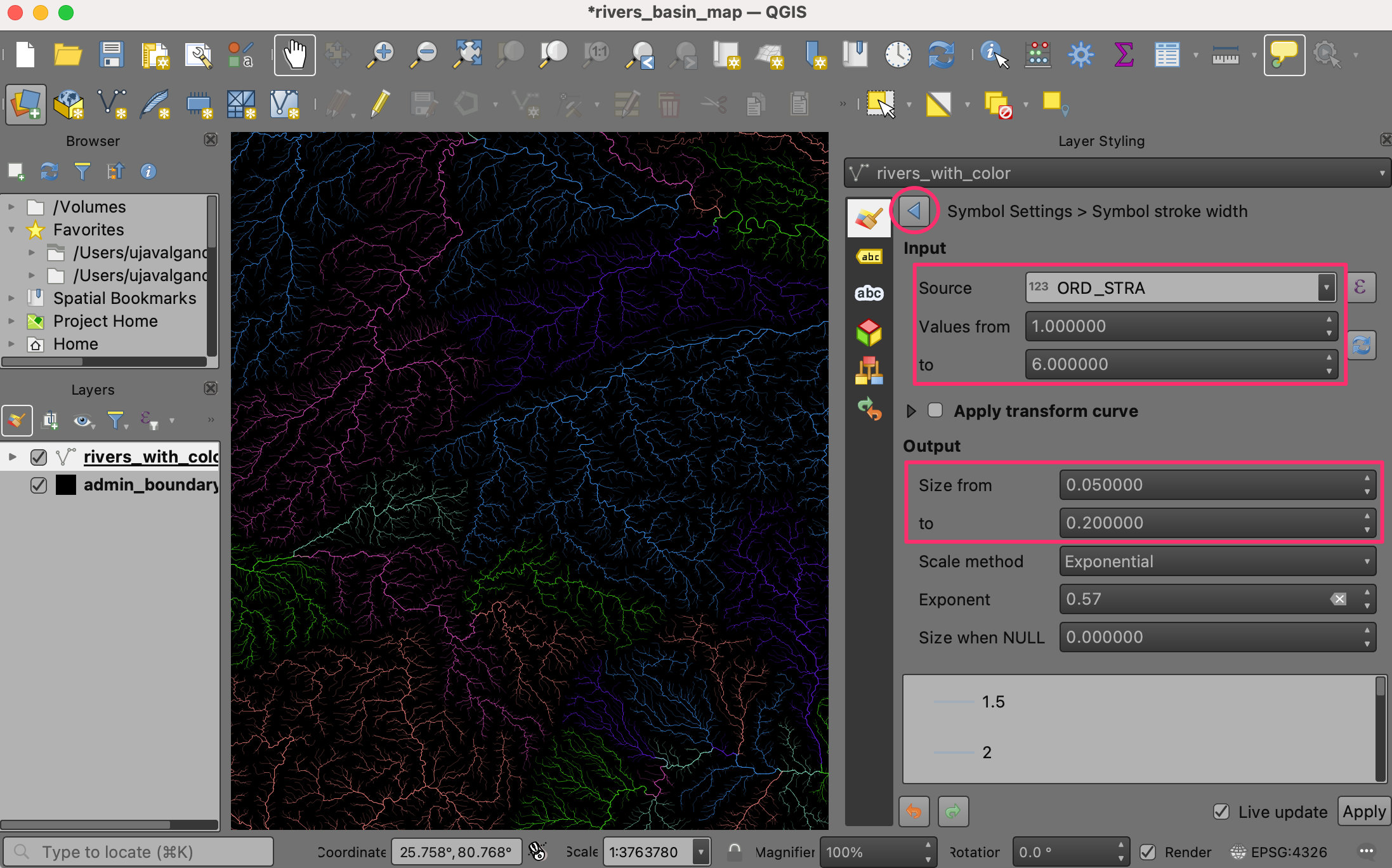The height and width of the screenshot is (868, 1392).
Task: Click the expression epsilon button beside Source
Action: point(1360,287)
